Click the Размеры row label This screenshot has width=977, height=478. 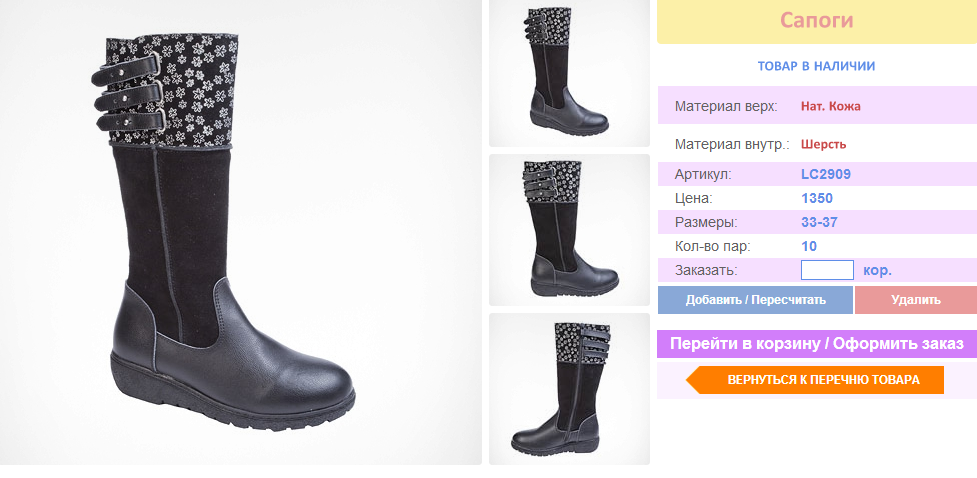pos(705,222)
